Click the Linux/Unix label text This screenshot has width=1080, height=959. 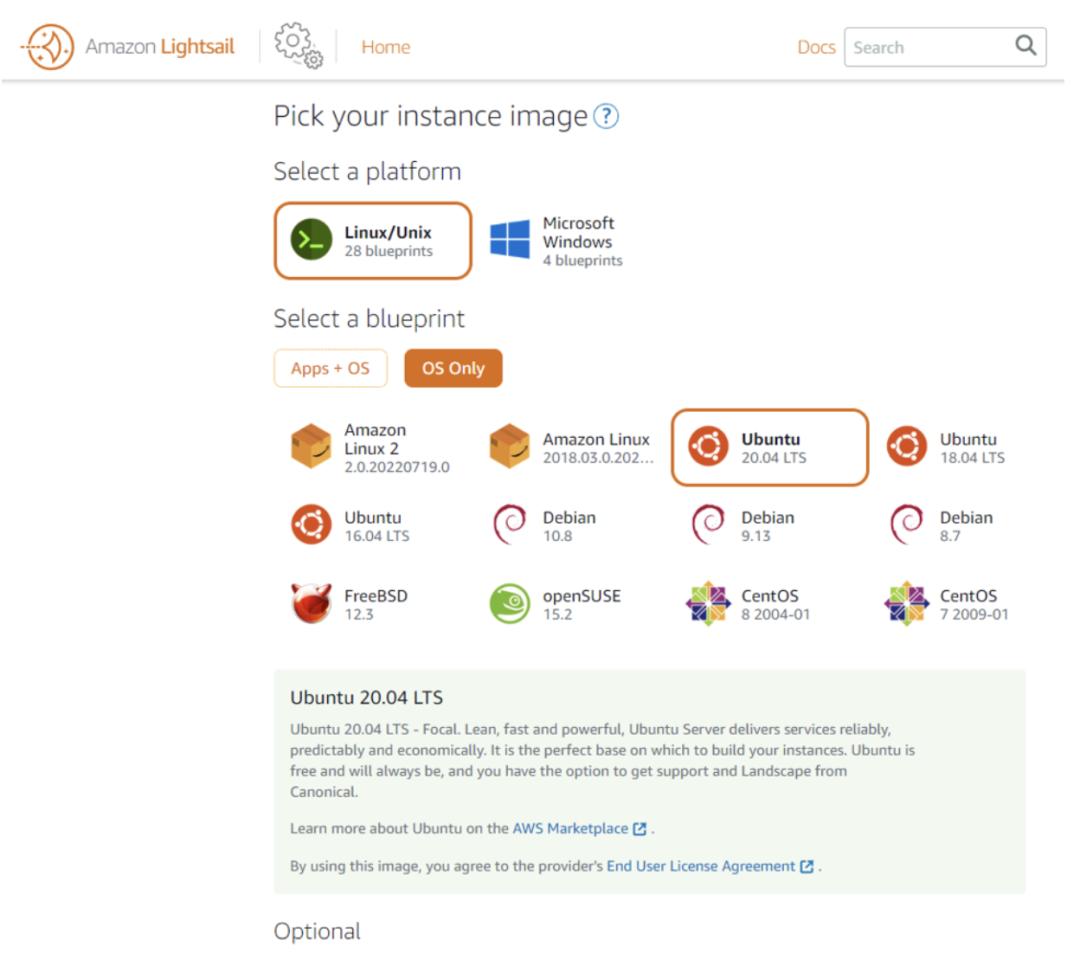[388, 232]
